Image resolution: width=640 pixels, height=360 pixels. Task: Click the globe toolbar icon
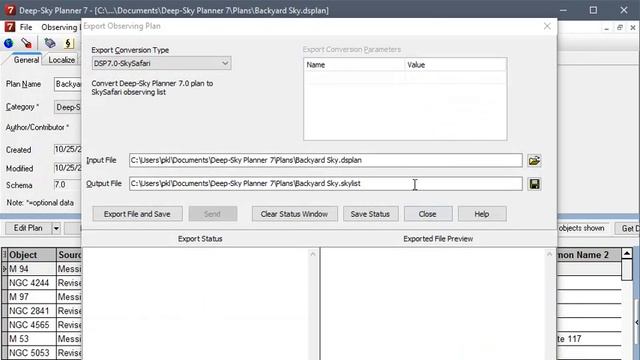(9, 43)
